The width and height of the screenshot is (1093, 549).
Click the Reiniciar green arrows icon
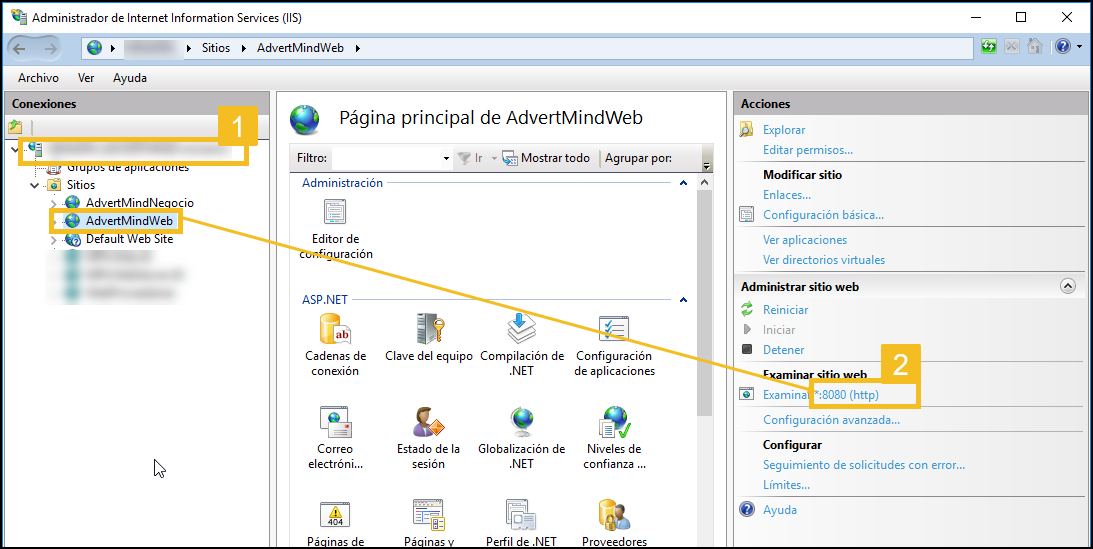coord(747,309)
